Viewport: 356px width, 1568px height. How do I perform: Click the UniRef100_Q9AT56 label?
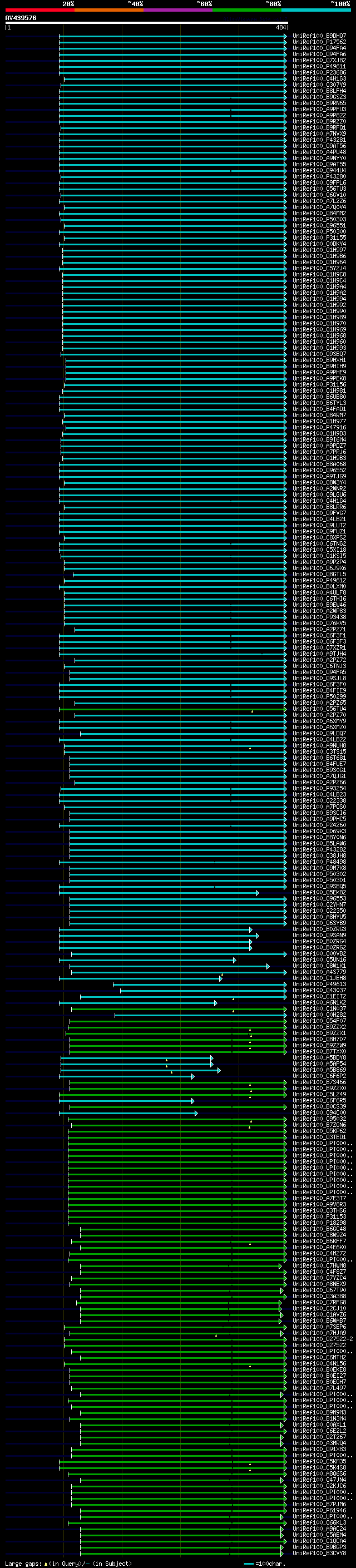(319, 146)
